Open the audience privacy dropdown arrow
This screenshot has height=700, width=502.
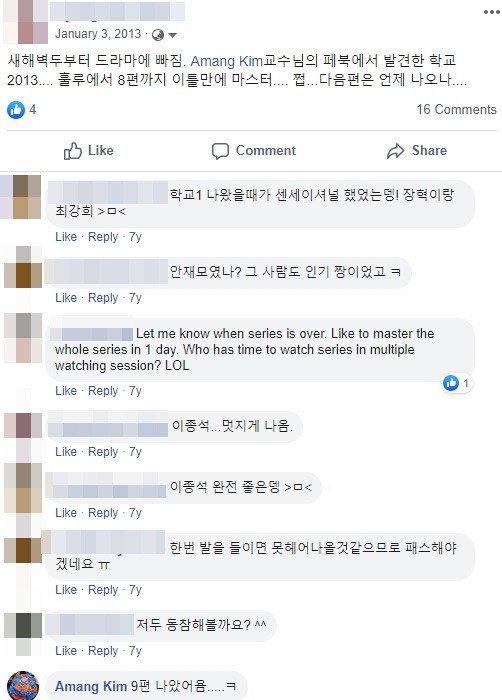172,35
